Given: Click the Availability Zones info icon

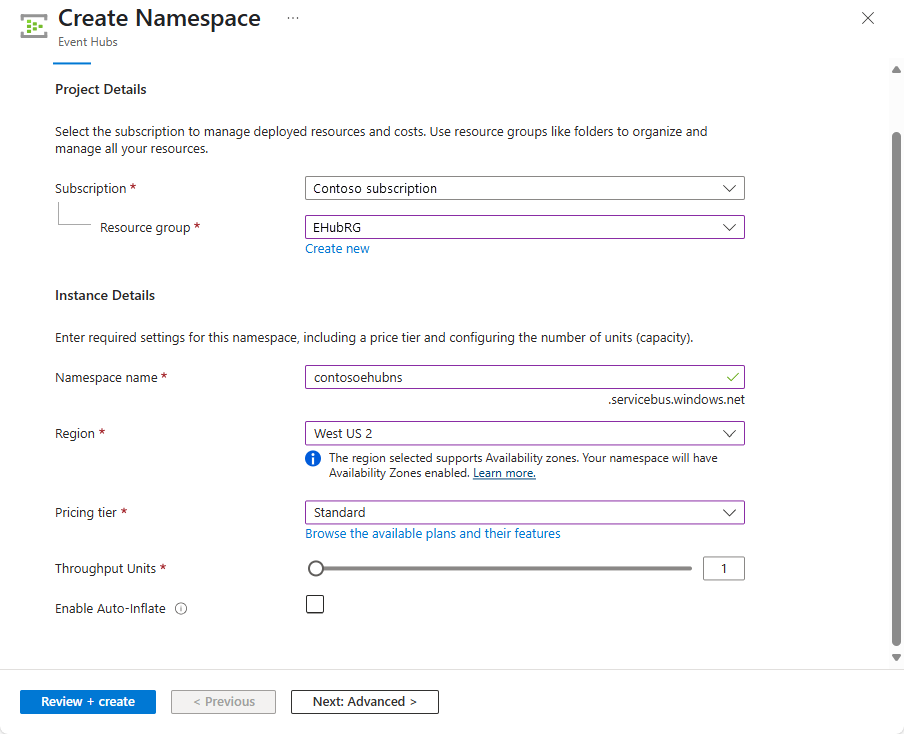Looking at the screenshot, I should [312, 458].
